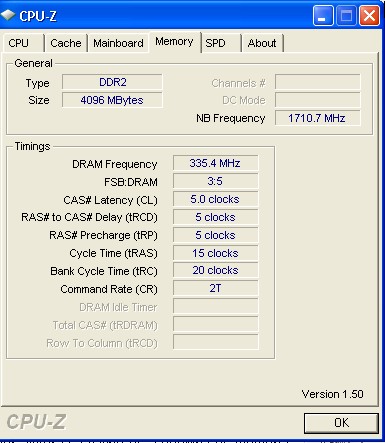Open the About tab

[262, 43]
